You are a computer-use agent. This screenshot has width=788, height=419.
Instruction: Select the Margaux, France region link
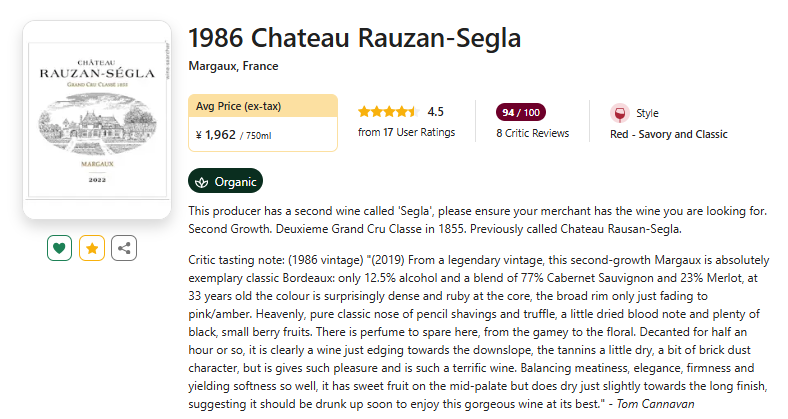pyautogui.click(x=233, y=66)
